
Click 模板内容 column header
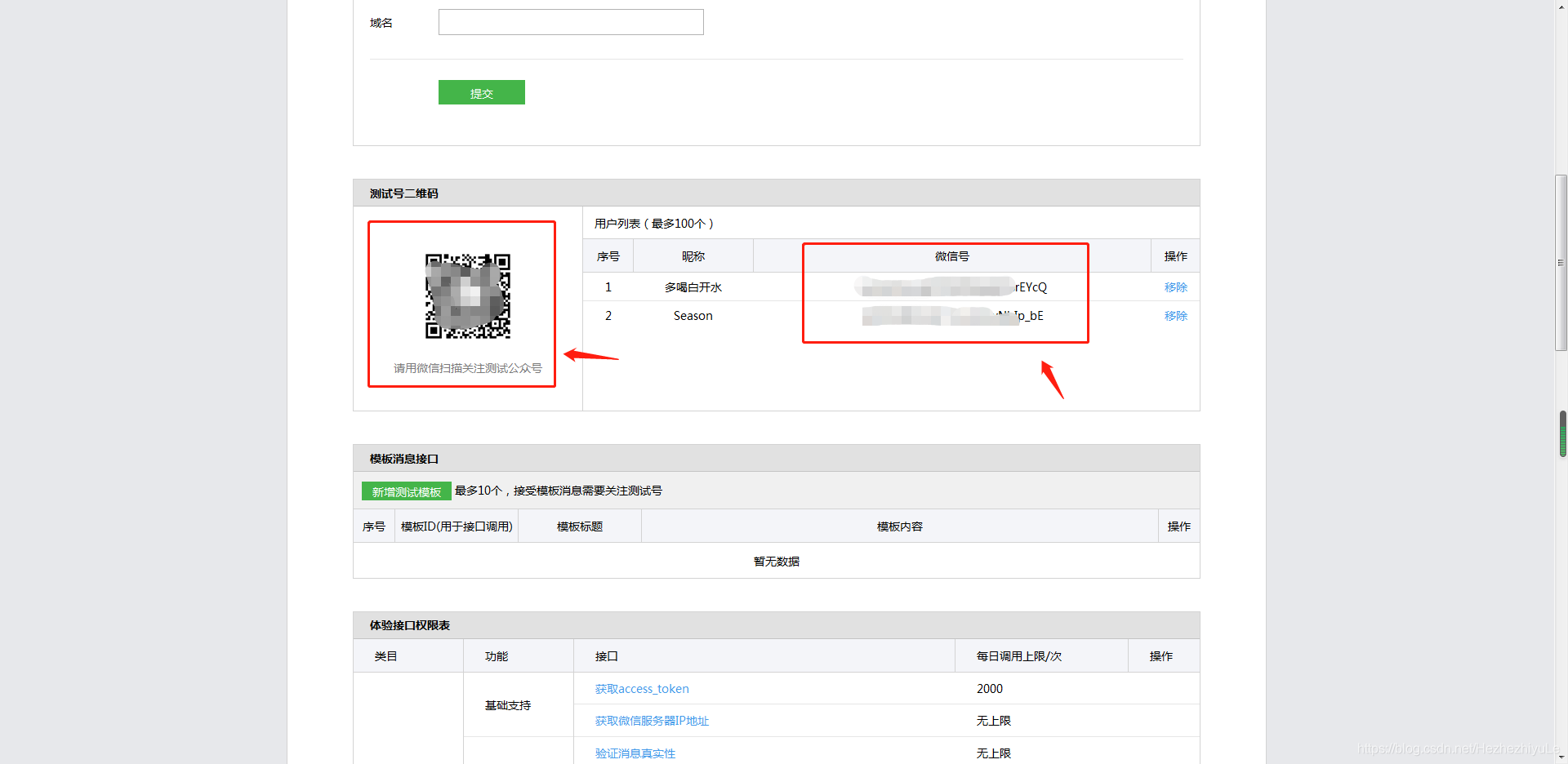pos(899,526)
